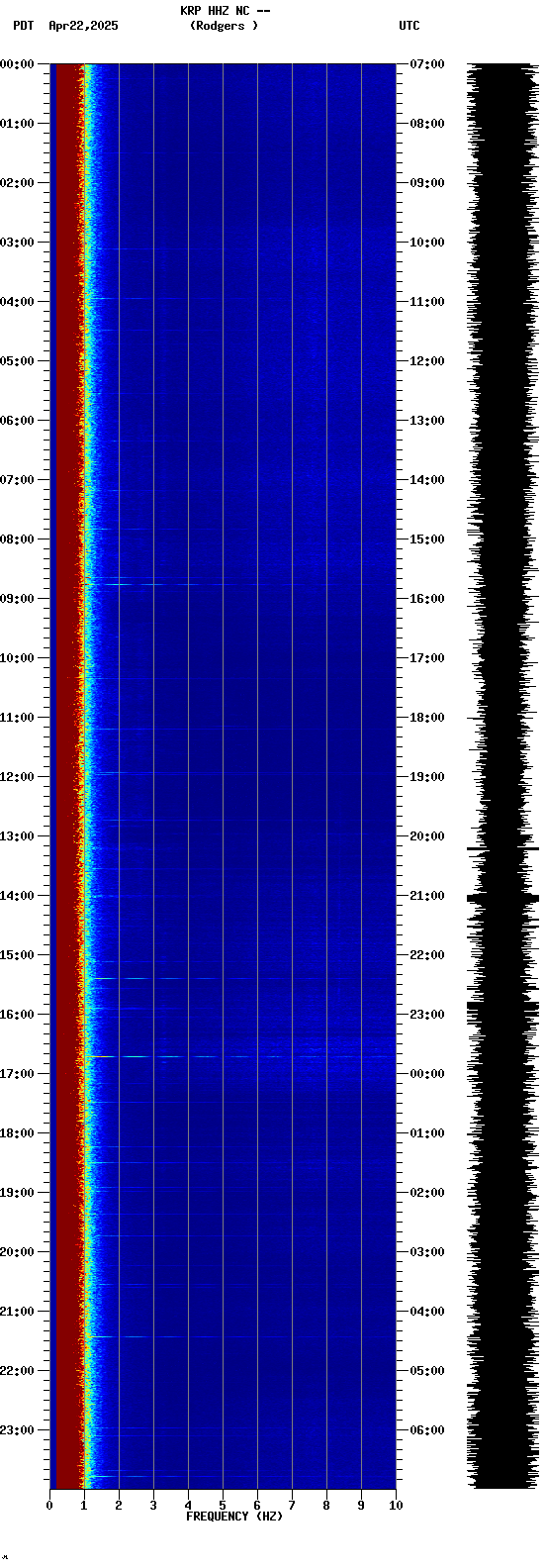This screenshot has height=1568, width=546.
Task: Click the UTC axis 23:00 label
Action: pos(427,1015)
